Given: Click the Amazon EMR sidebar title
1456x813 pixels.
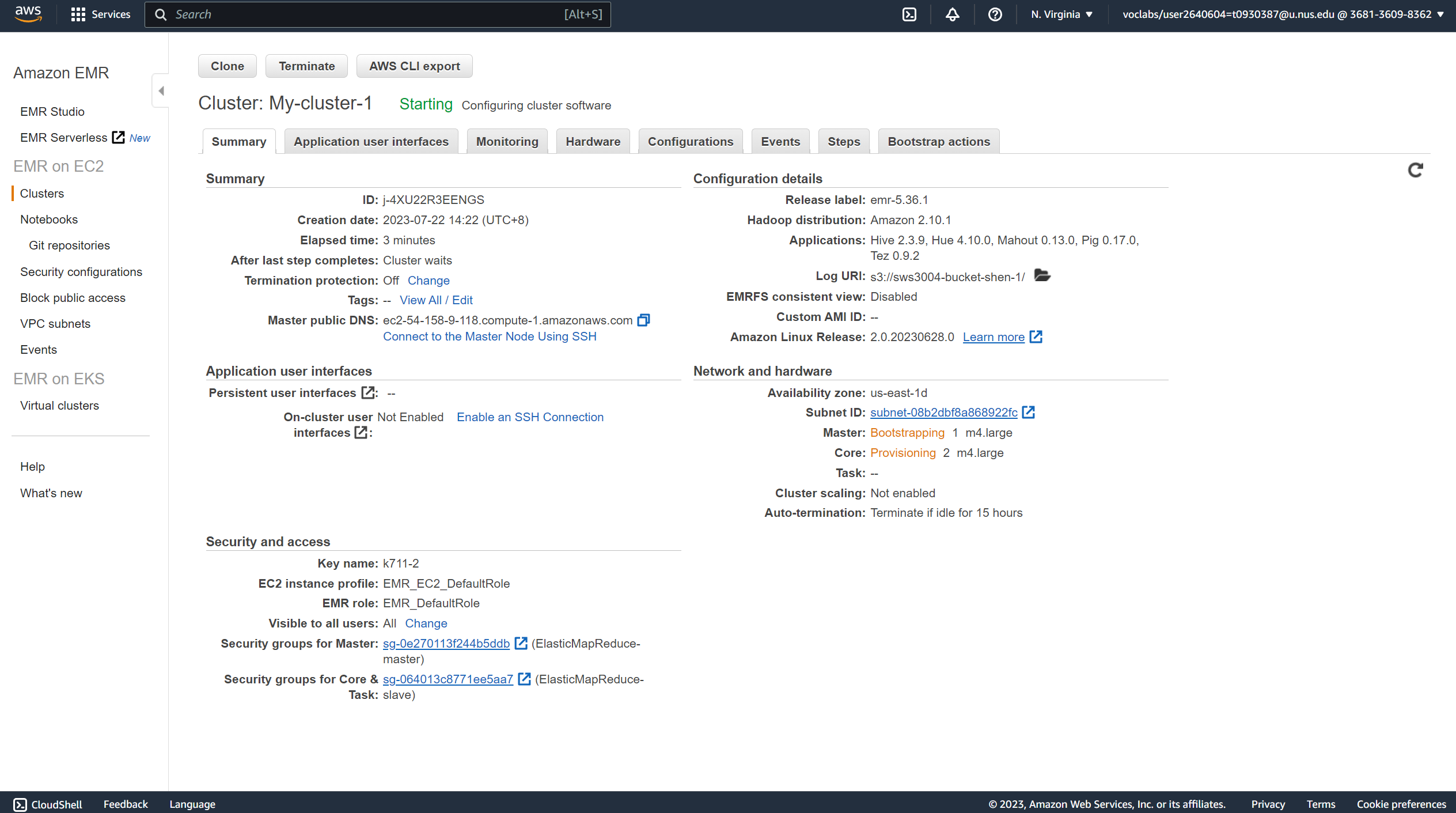Looking at the screenshot, I should (61, 73).
